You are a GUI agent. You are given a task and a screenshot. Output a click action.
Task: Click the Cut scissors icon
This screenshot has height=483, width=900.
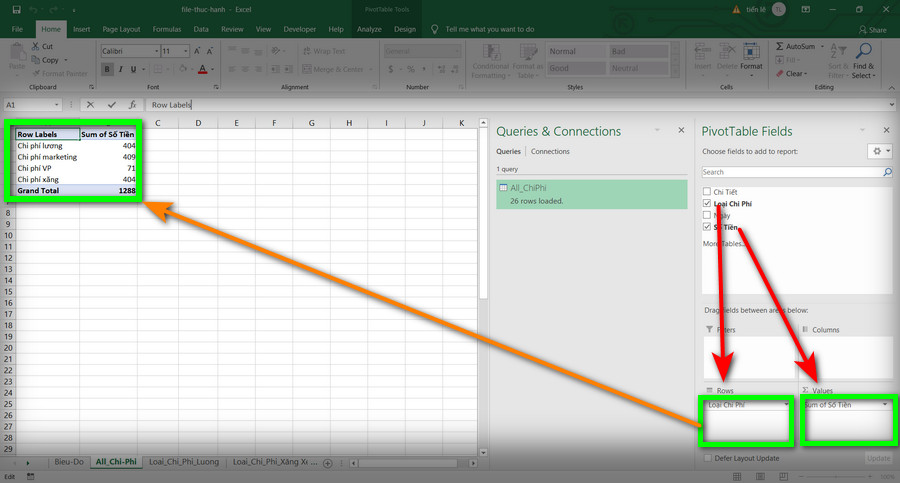pyautogui.click(x=35, y=46)
